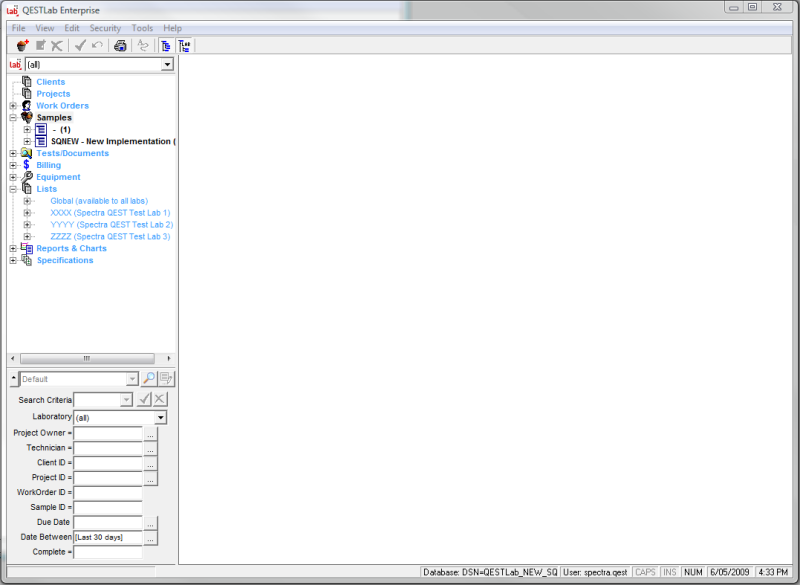Click the spell check toolbar icon
This screenshot has height=585, width=800.
click(142, 45)
